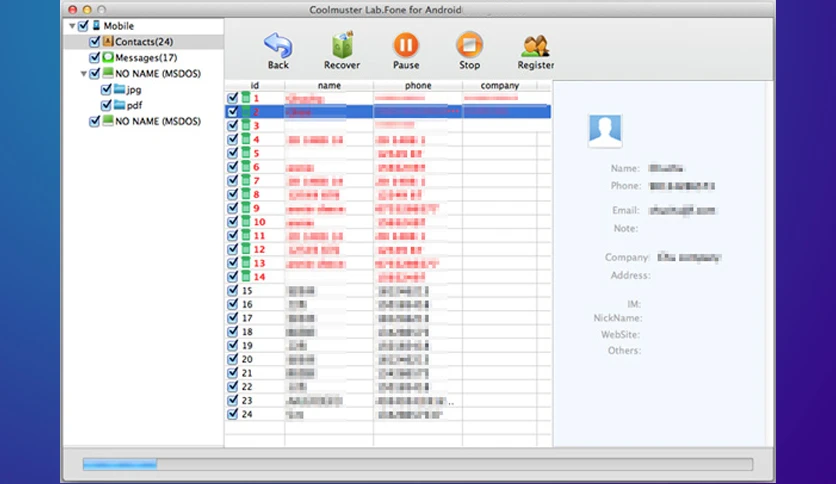This screenshot has height=484, width=836.
Task: Sort by the id column header
Action: pos(255,85)
